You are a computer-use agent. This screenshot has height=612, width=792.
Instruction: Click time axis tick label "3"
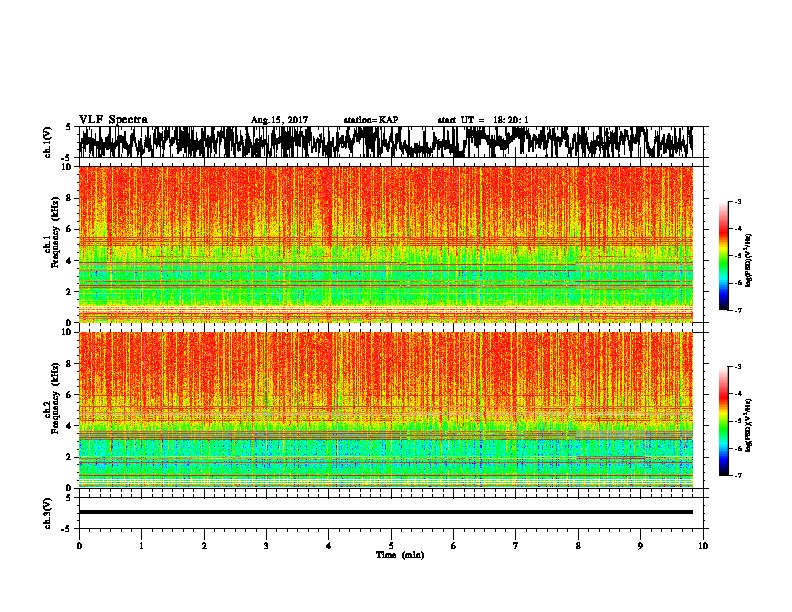(x=266, y=546)
